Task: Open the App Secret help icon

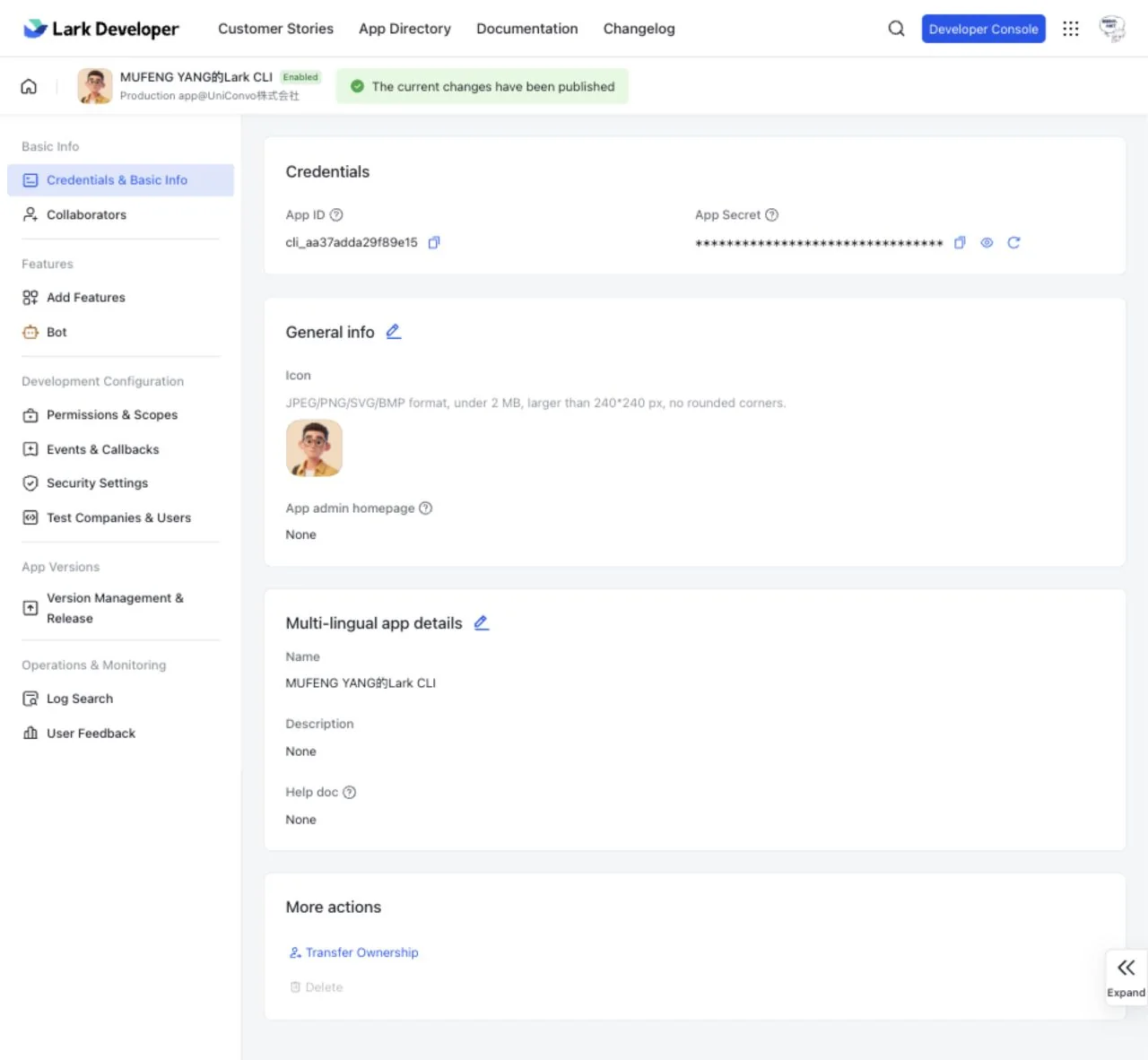Action: point(772,215)
